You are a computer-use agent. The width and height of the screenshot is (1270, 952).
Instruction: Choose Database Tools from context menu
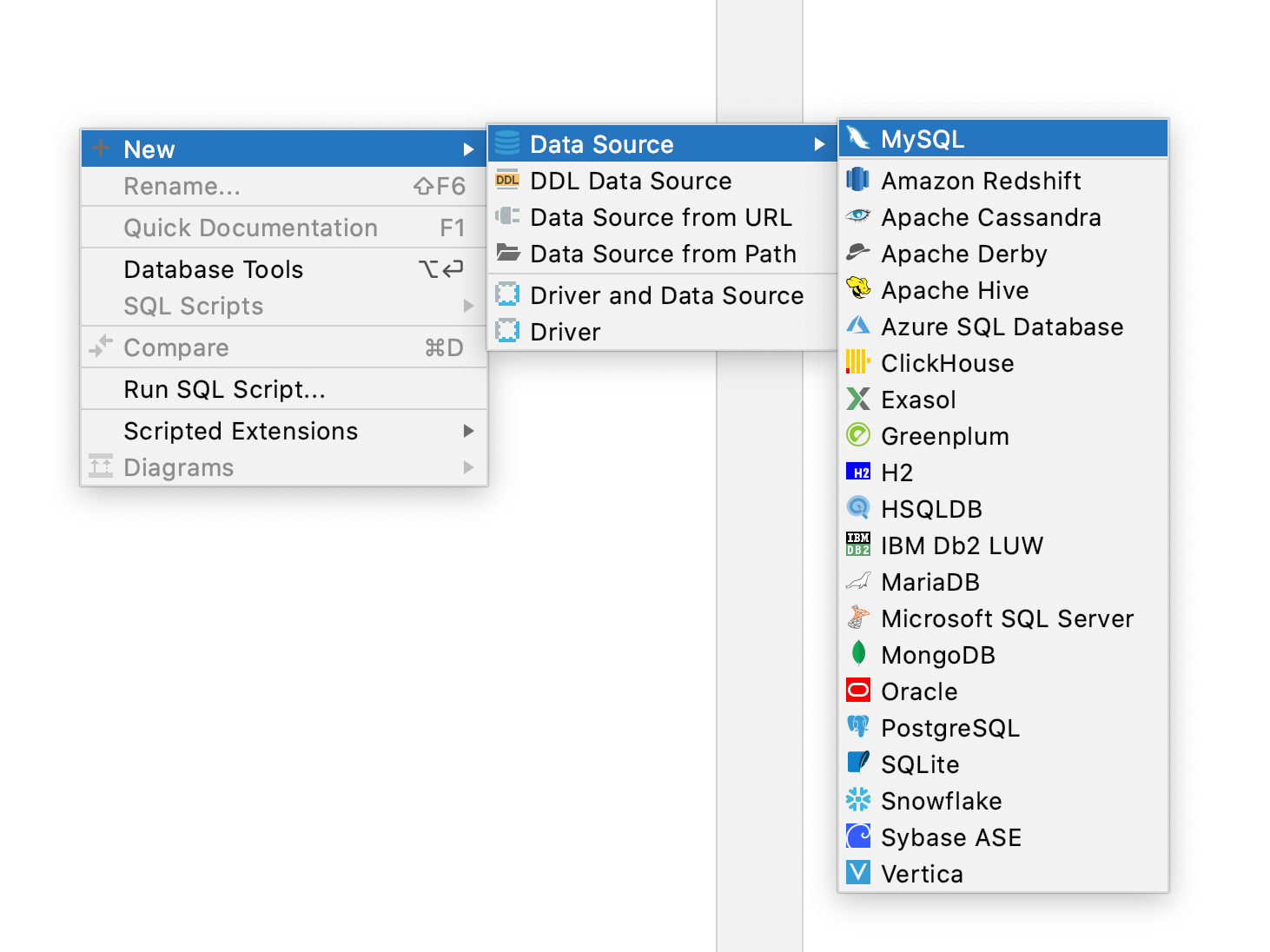[284, 269]
